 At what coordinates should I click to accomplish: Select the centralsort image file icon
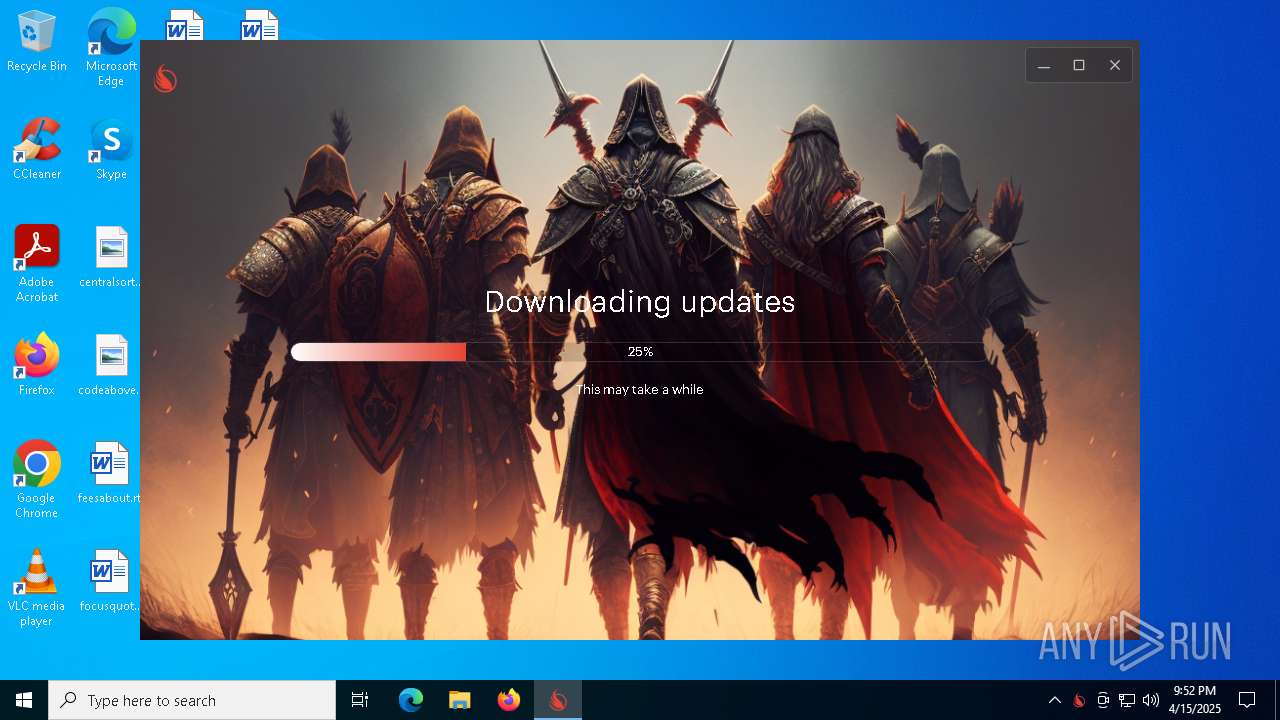pos(111,257)
